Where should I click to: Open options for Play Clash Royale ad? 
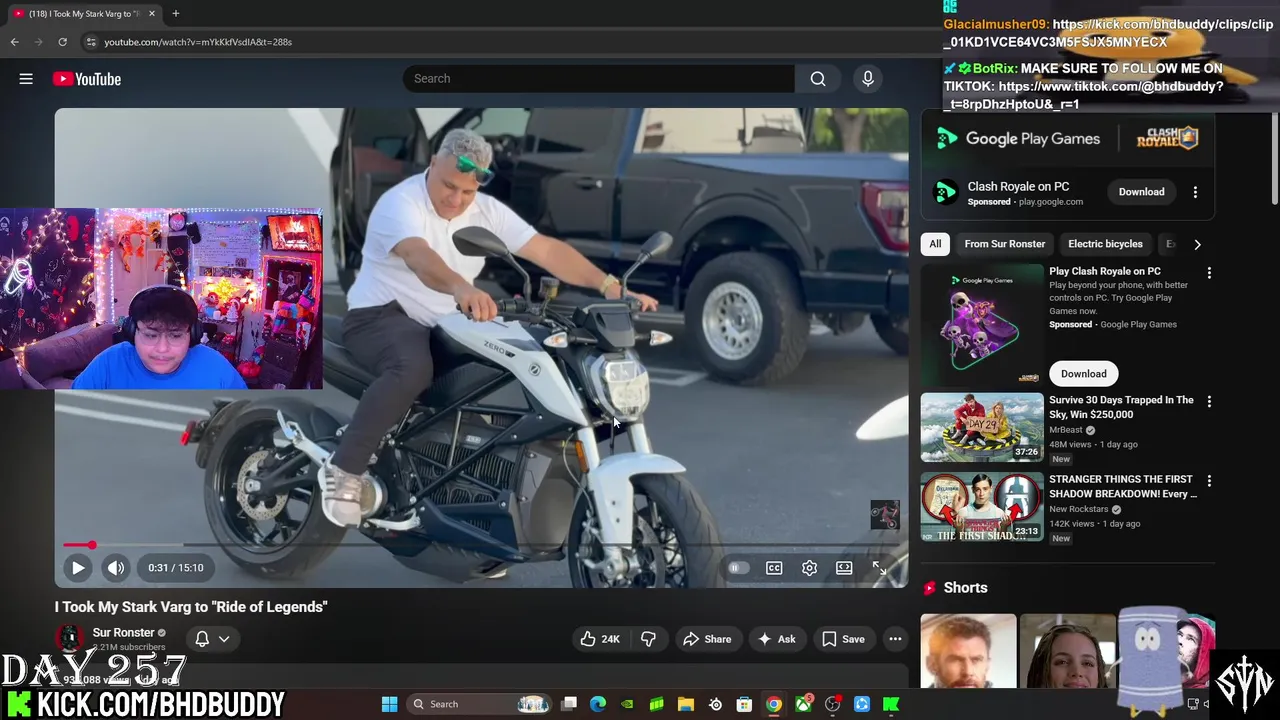click(1208, 273)
